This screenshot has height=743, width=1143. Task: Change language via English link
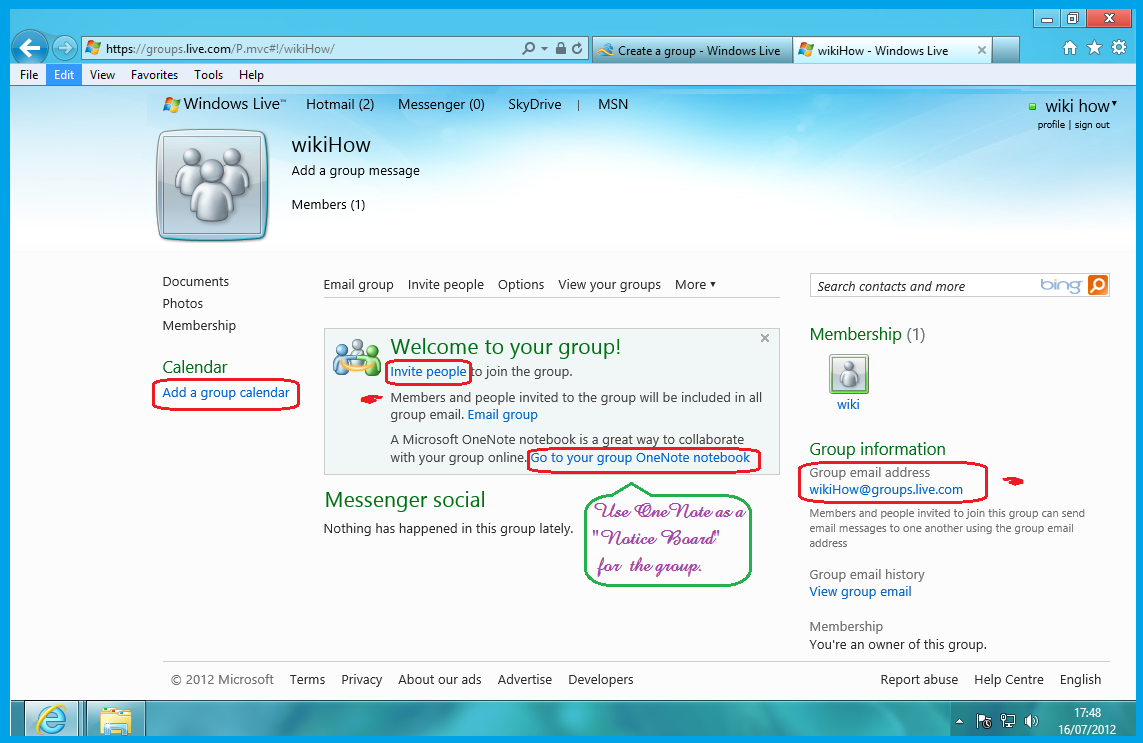click(x=1080, y=680)
